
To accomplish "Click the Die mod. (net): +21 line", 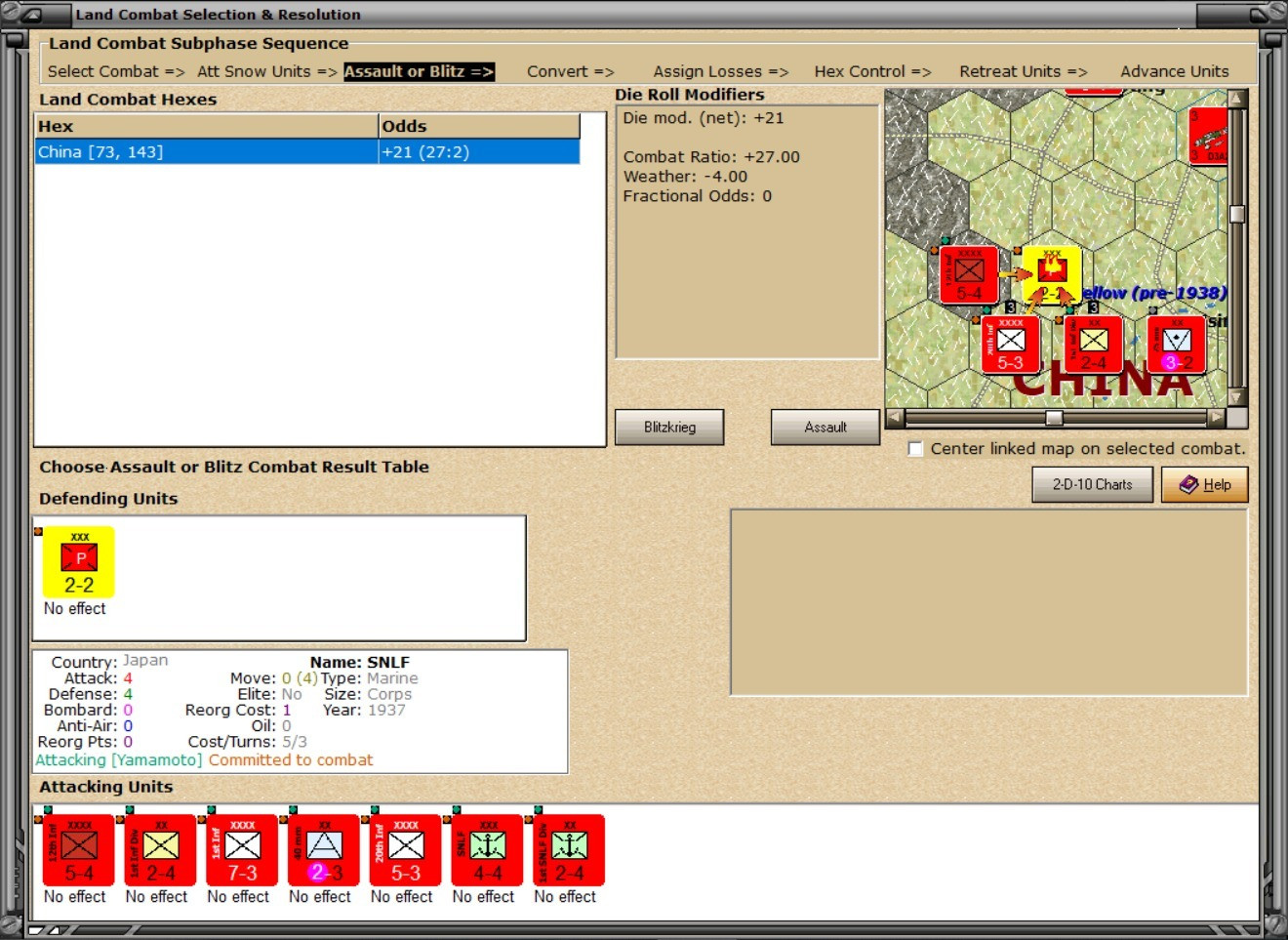I will click(704, 118).
